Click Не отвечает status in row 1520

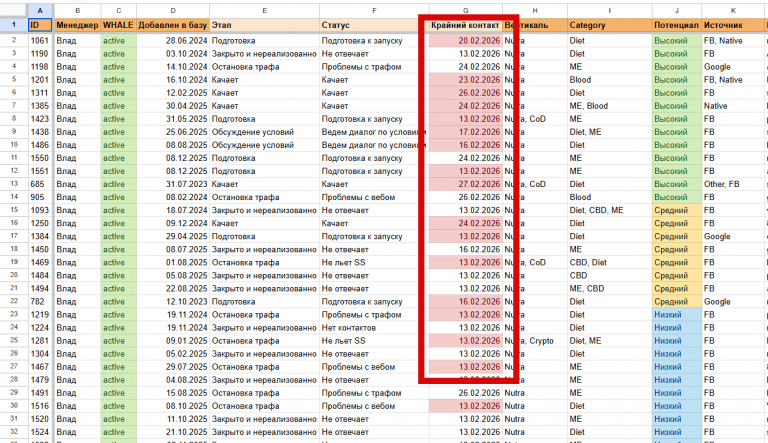(374, 419)
